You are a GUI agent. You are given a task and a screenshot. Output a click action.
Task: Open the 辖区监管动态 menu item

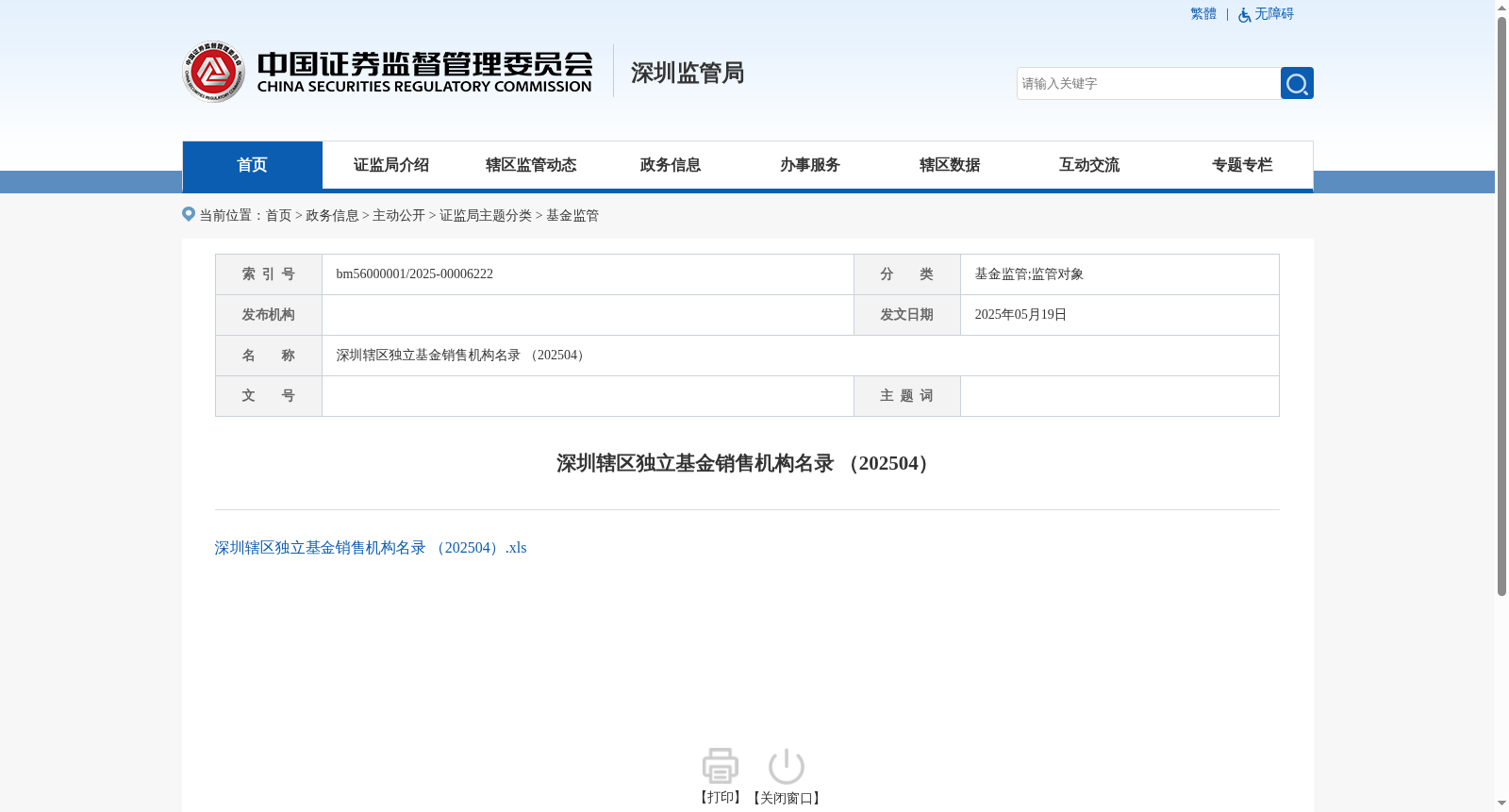tap(531, 165)
